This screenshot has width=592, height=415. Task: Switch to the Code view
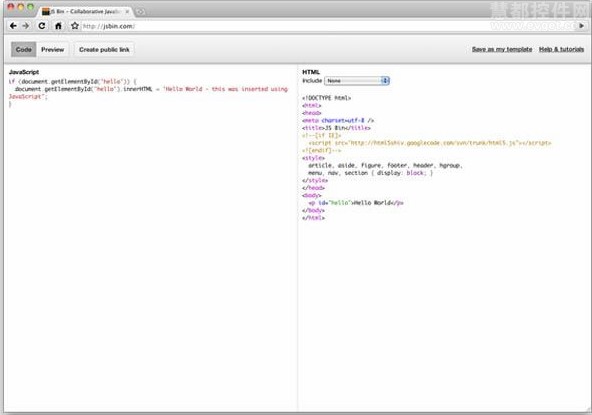pos(23,49)
